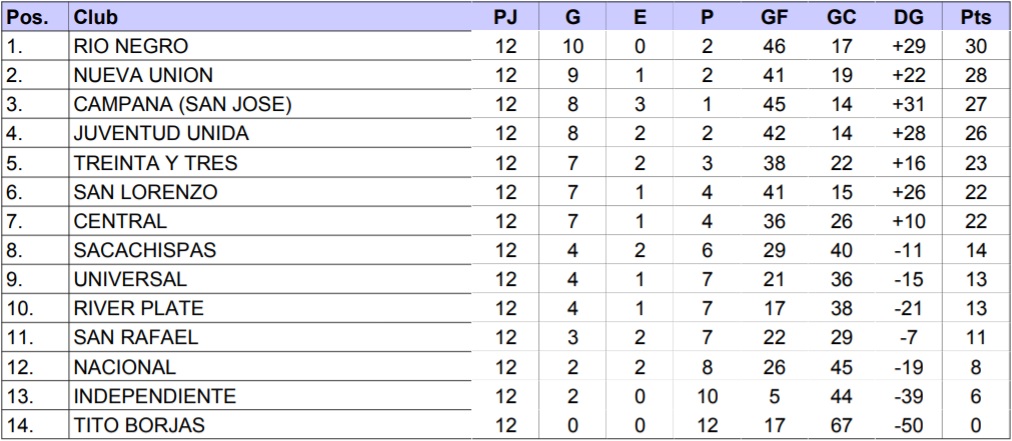Click the INDEPENDIENTE row name
This screenshot has width=1012, height=441.
155,396
